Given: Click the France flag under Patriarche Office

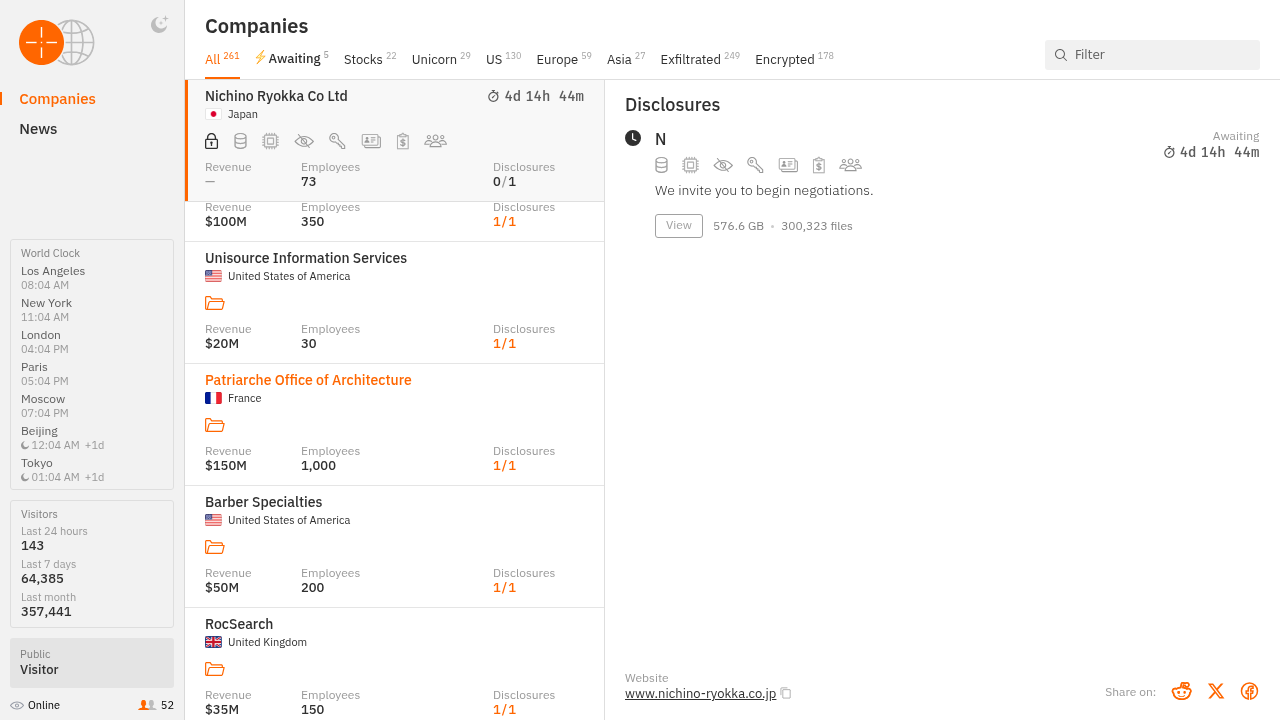Looking at the screenshot, I should tap(213, 398).
